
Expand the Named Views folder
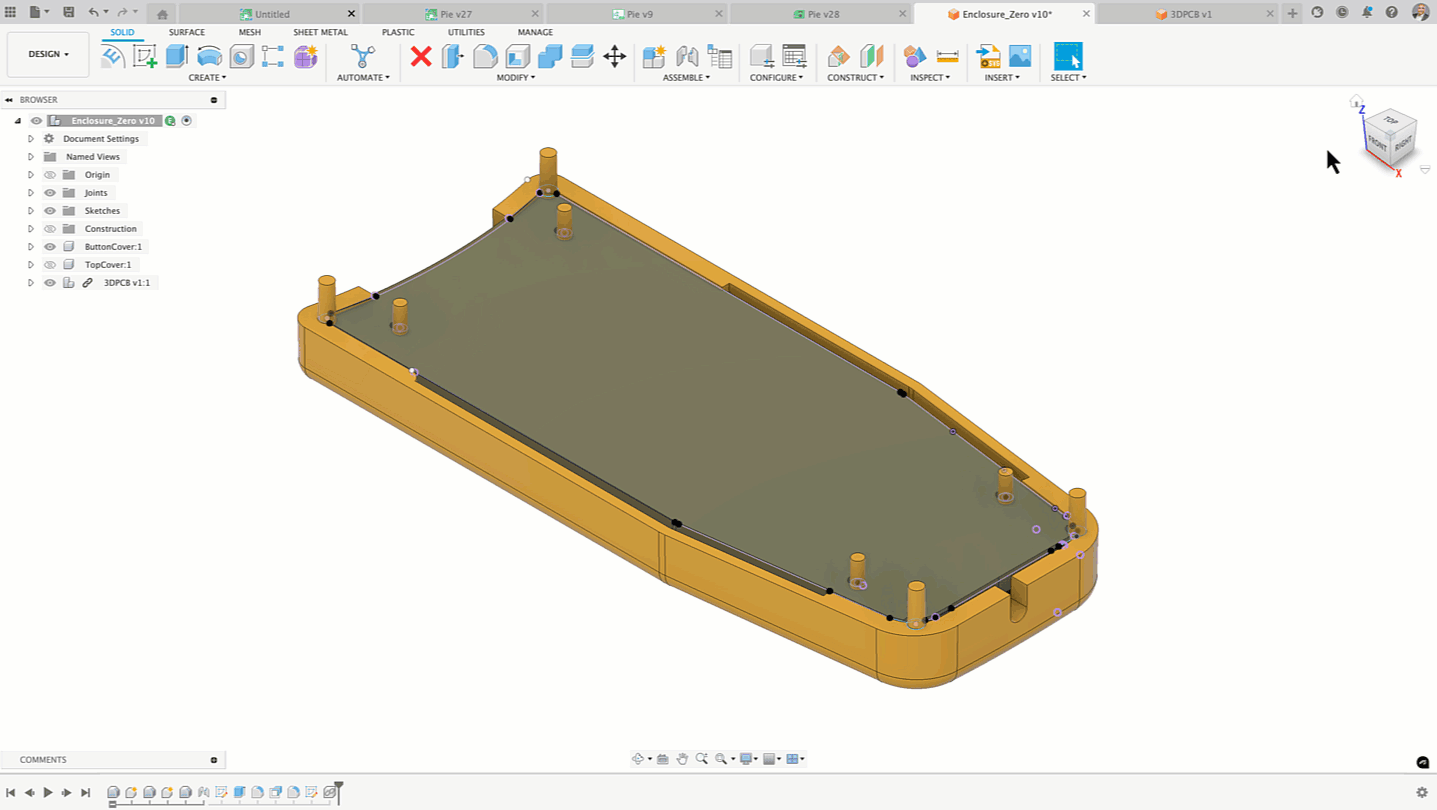[x=31, y=157]
